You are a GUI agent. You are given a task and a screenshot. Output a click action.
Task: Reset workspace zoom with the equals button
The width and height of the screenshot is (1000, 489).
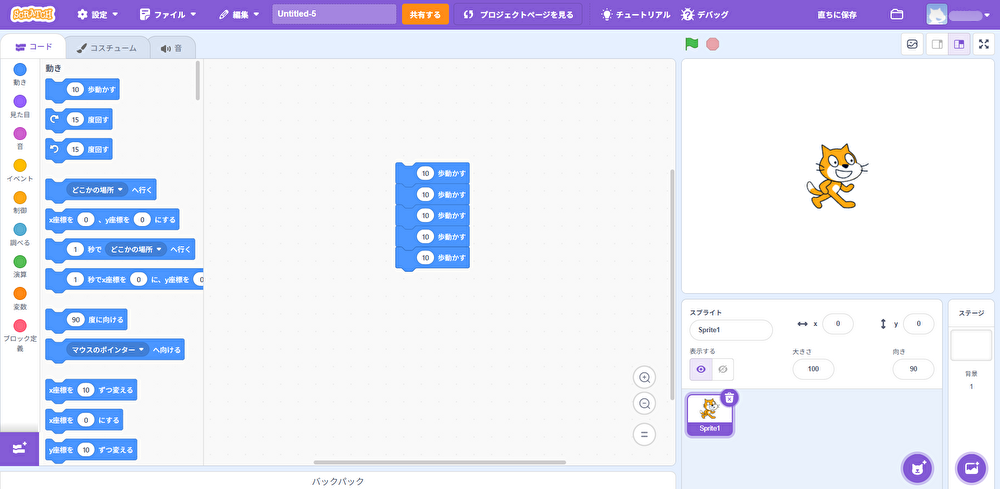(644, 435)
